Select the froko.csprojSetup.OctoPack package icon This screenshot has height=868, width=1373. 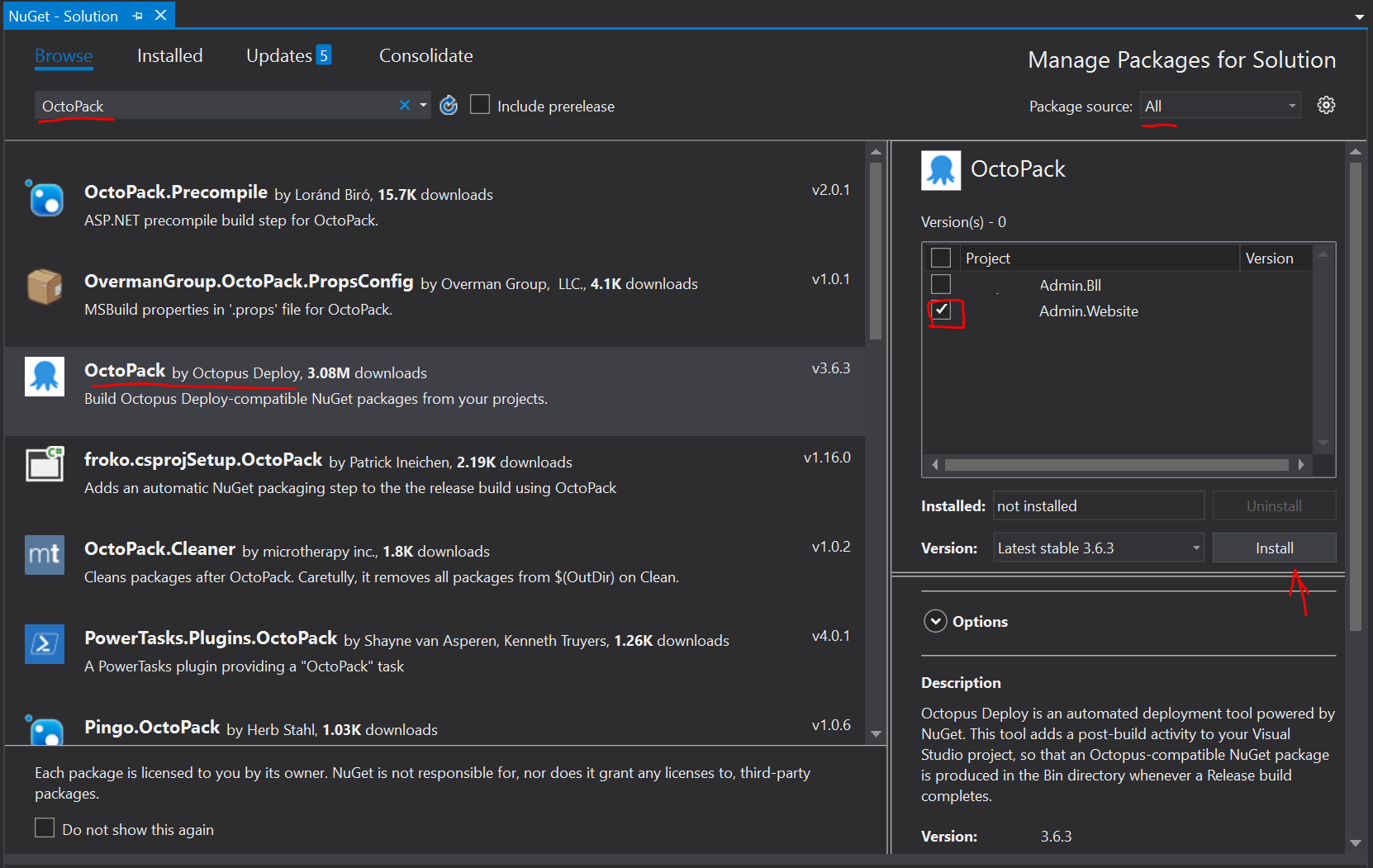[x=45, y=466]
